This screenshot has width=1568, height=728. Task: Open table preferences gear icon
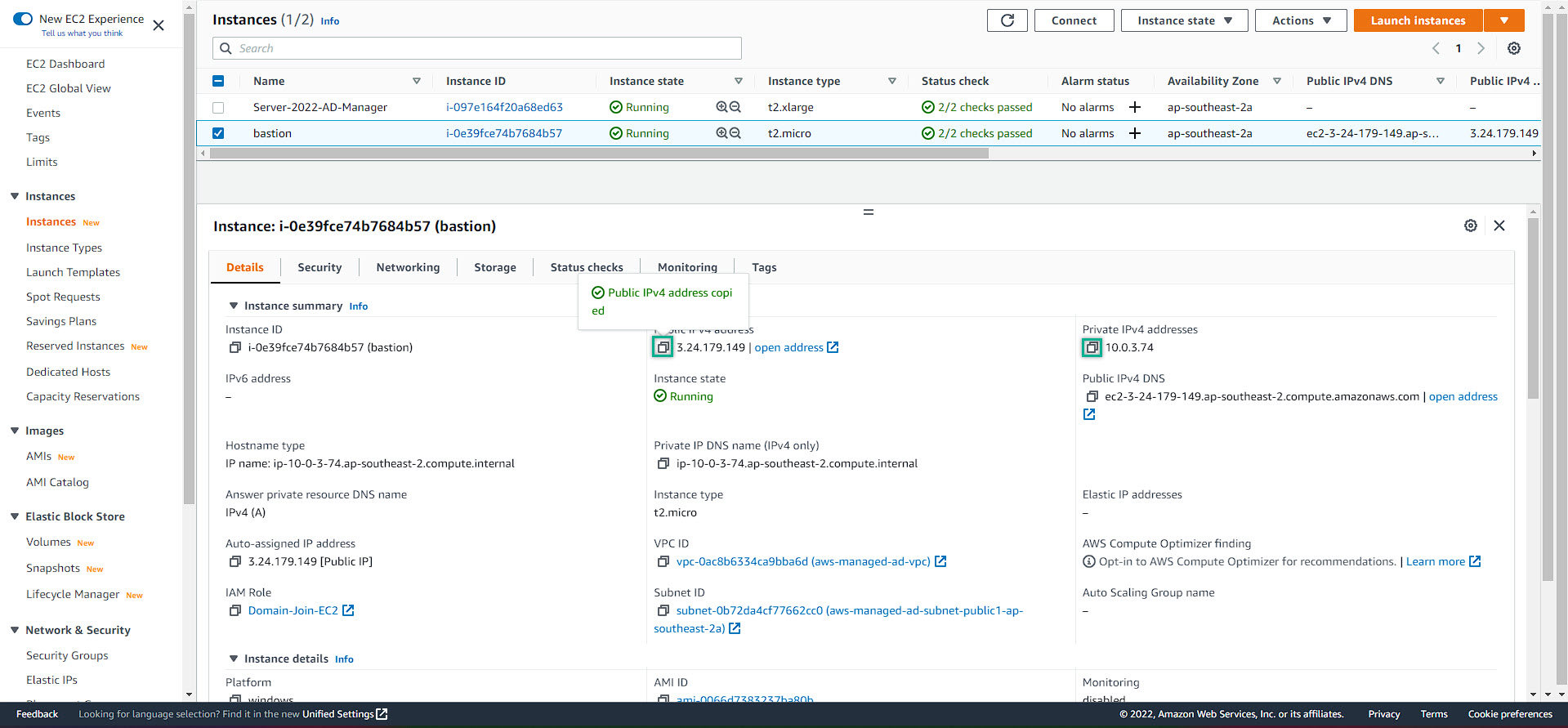point(1514,48)
